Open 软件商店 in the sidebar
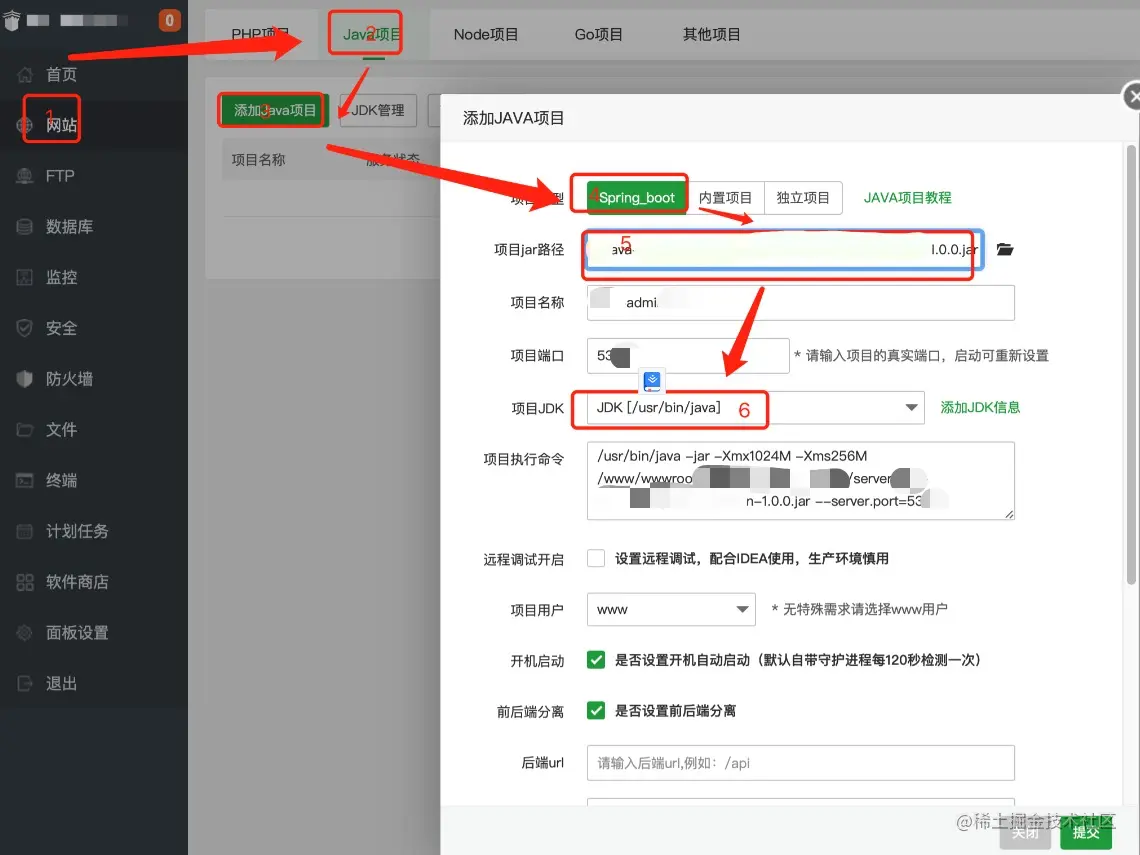Viewport: 1140px width, 855px height. click(94, 582)
